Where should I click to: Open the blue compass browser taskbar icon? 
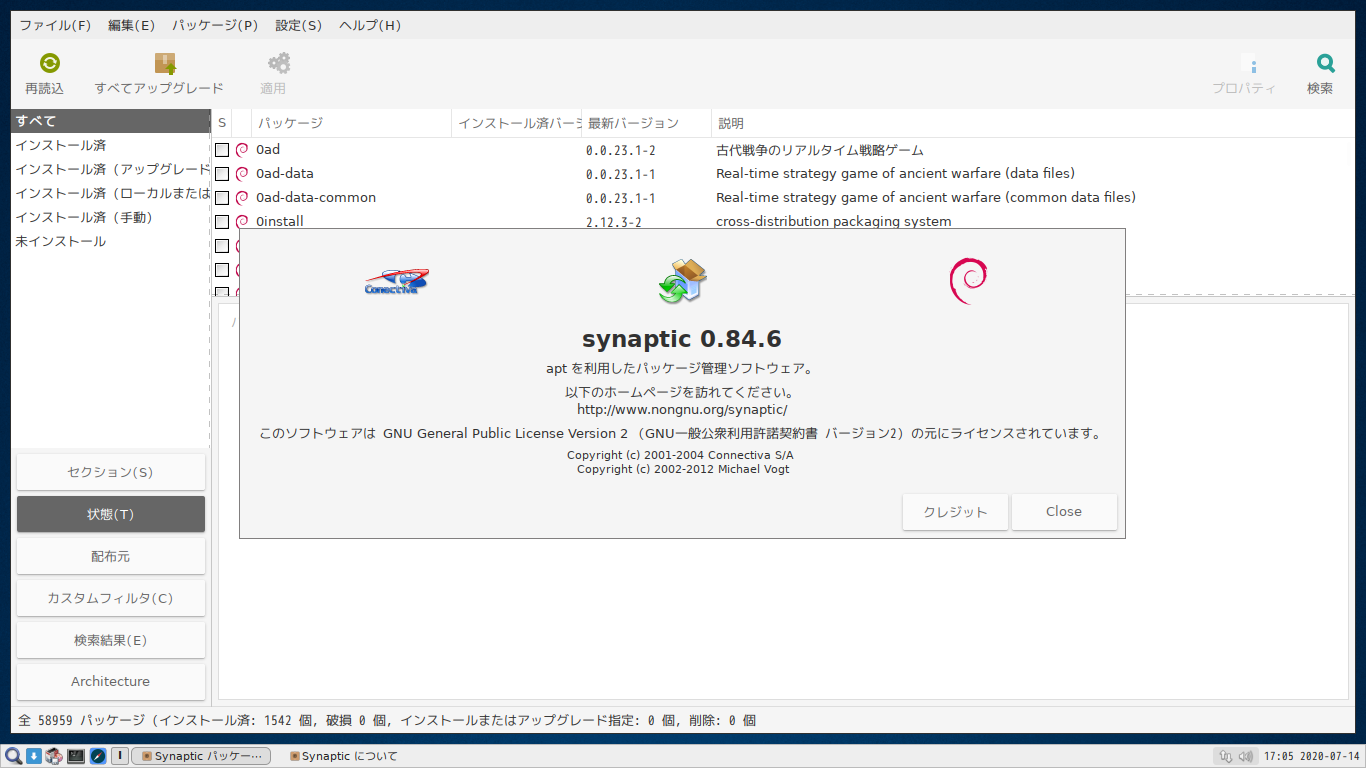coord(98,756)
